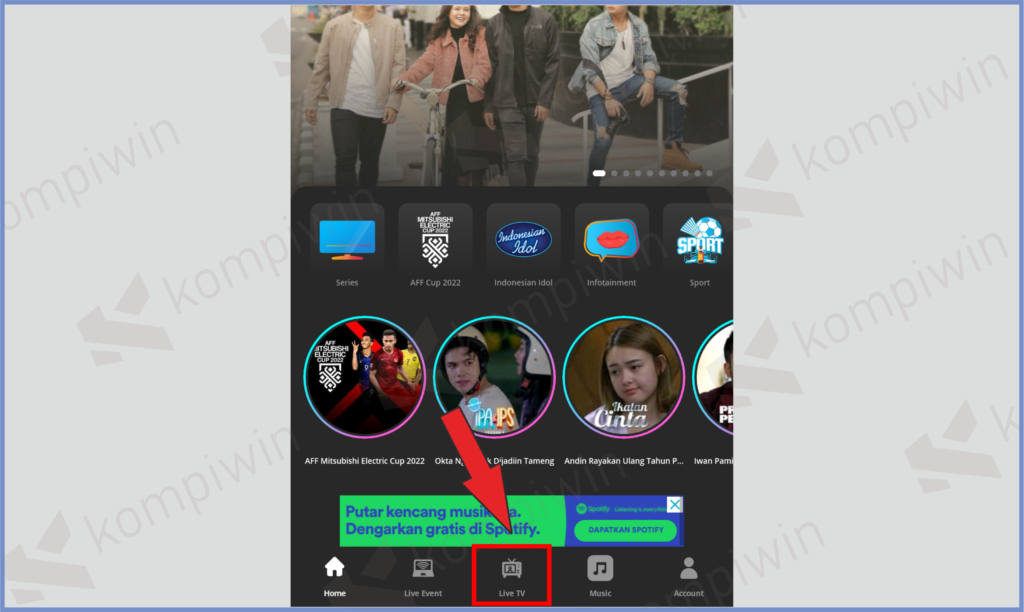Click 'Andin Rayakan Ulang Tahun P...' caption
The image size is (1024, 612).
[624, 460]
